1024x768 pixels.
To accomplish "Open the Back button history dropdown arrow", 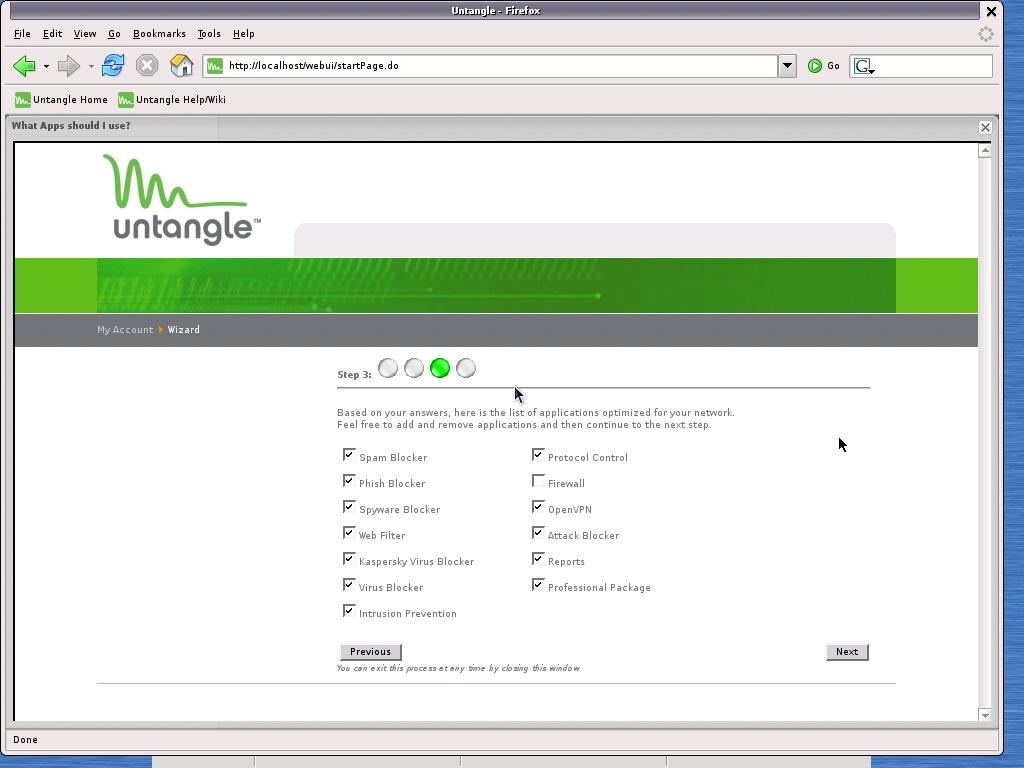I will coord(46,67).
